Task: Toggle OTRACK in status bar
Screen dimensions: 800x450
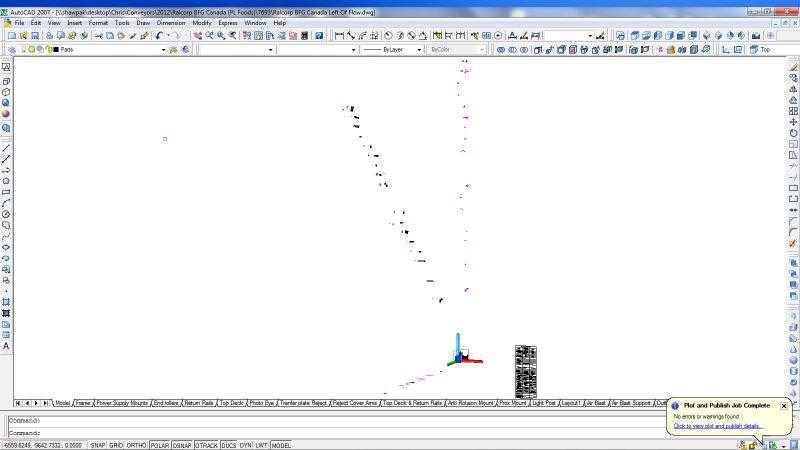Action: pyautogui.click(x=206, y=445)
